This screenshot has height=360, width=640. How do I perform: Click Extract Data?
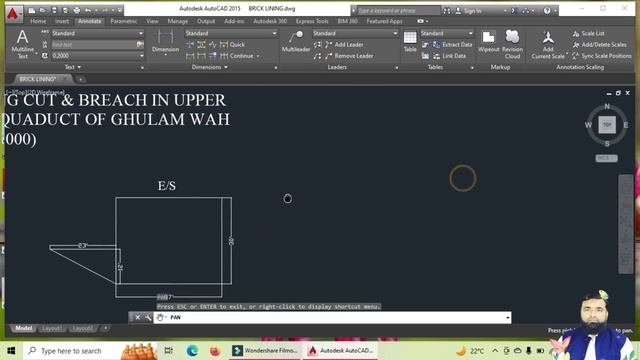coord(453,44)
